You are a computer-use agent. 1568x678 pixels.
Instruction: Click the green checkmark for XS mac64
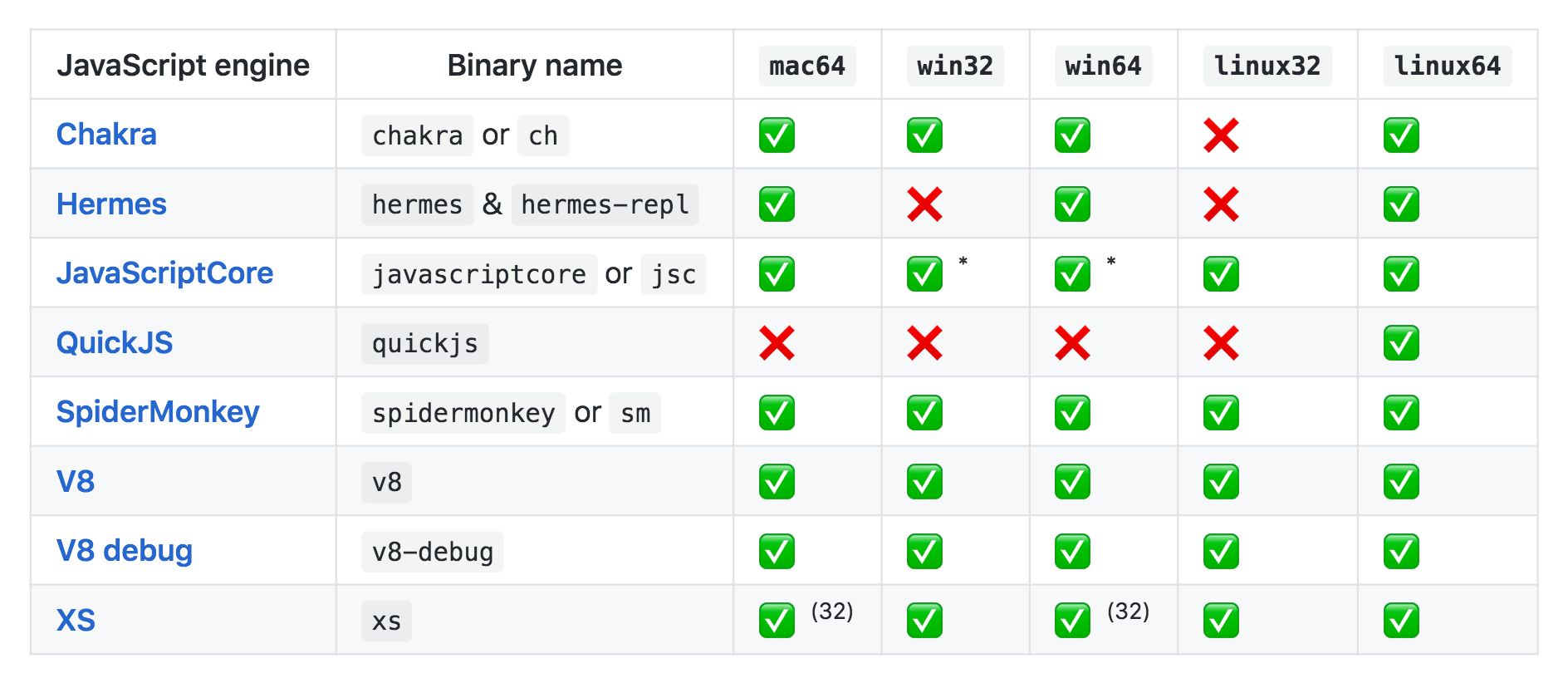777,621
